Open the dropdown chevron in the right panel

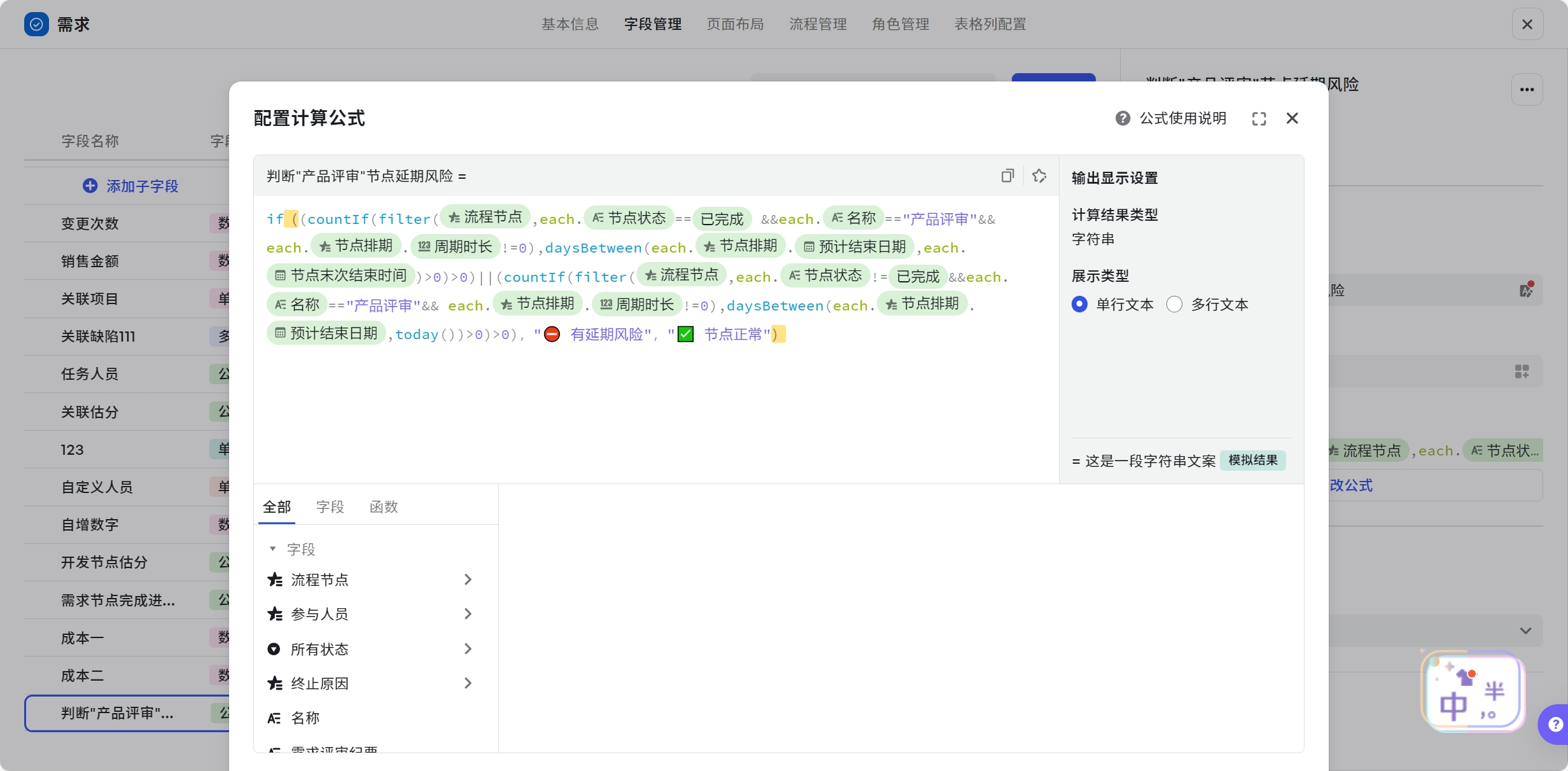[1525, 631]
